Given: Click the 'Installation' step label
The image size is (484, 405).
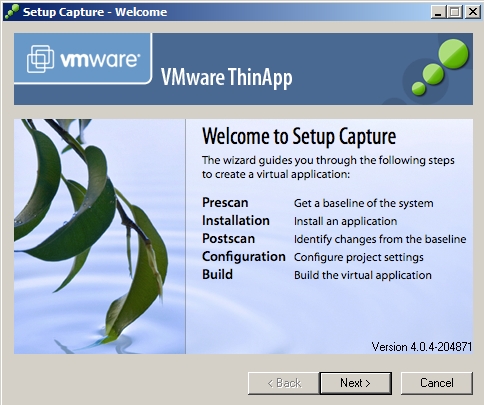Looking at the screenshot, I should click(236, 221).
